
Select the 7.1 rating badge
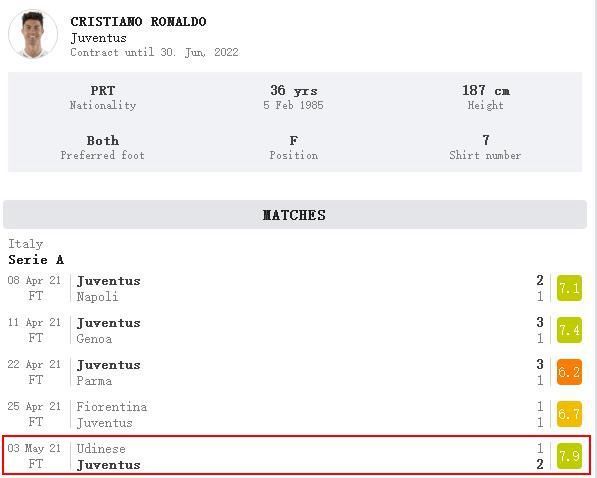pyautogui.click(x=569, y=288)
